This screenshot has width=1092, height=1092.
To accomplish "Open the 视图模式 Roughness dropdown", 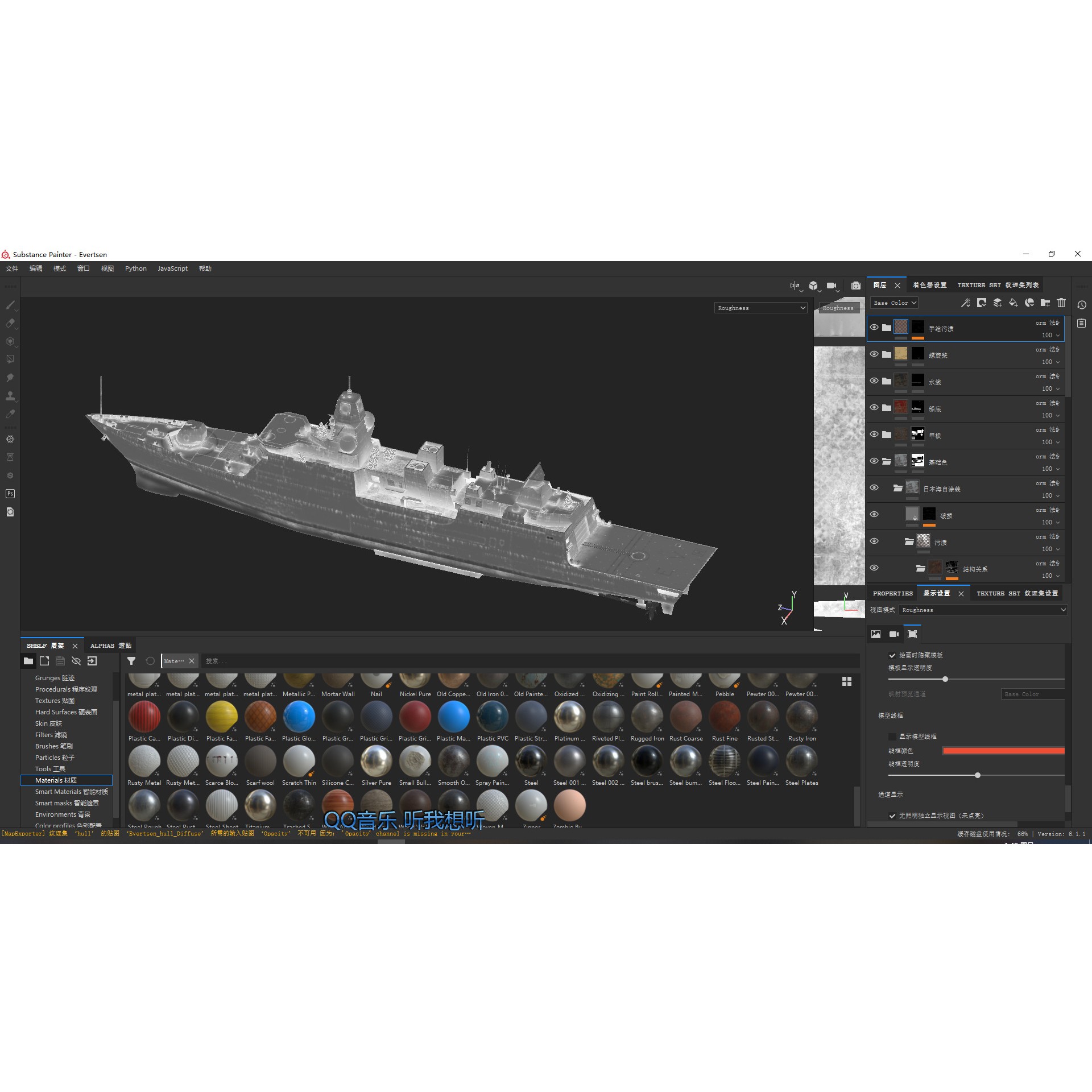I will 984,610.
